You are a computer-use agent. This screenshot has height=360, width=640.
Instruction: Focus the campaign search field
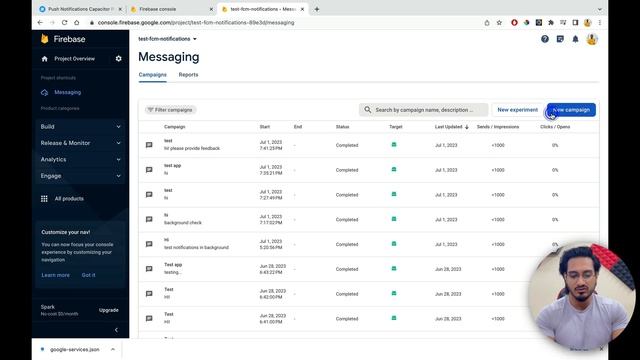click(423, 110)
